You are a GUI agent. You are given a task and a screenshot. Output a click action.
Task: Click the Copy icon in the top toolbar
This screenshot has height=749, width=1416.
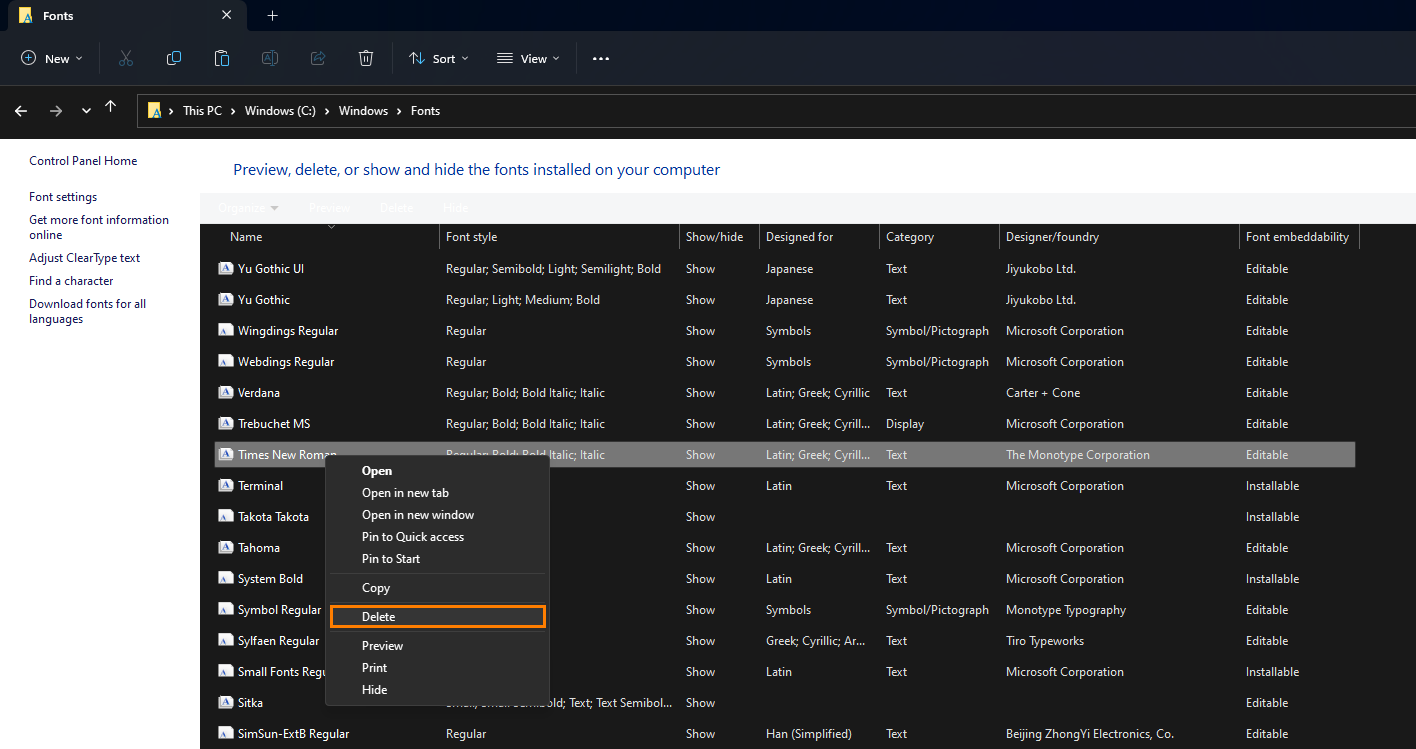tap(174, 59)
